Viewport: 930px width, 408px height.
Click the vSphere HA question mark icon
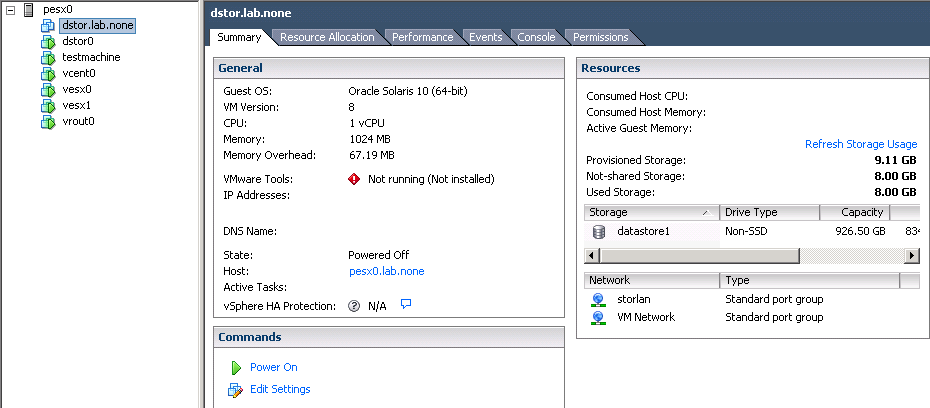click(354, 306)
